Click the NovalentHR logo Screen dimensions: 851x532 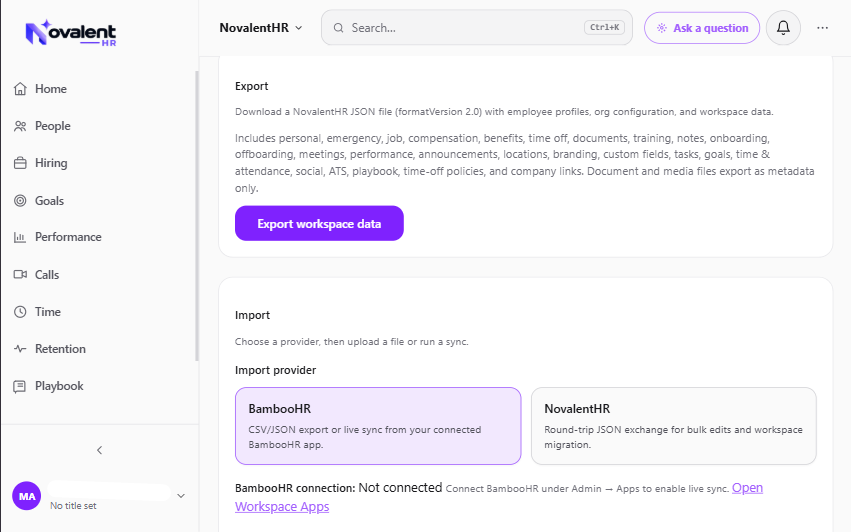pos(71,33)
